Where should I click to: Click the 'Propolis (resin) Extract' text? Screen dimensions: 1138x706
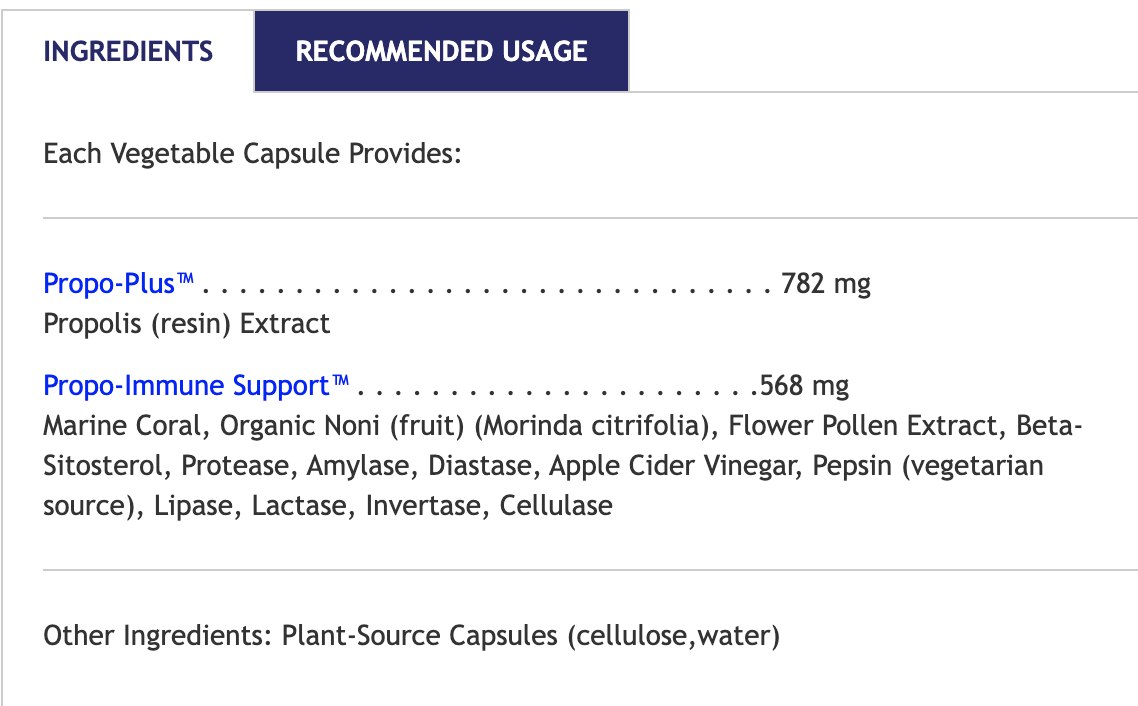pyautogui.click(x=187, y=324)
